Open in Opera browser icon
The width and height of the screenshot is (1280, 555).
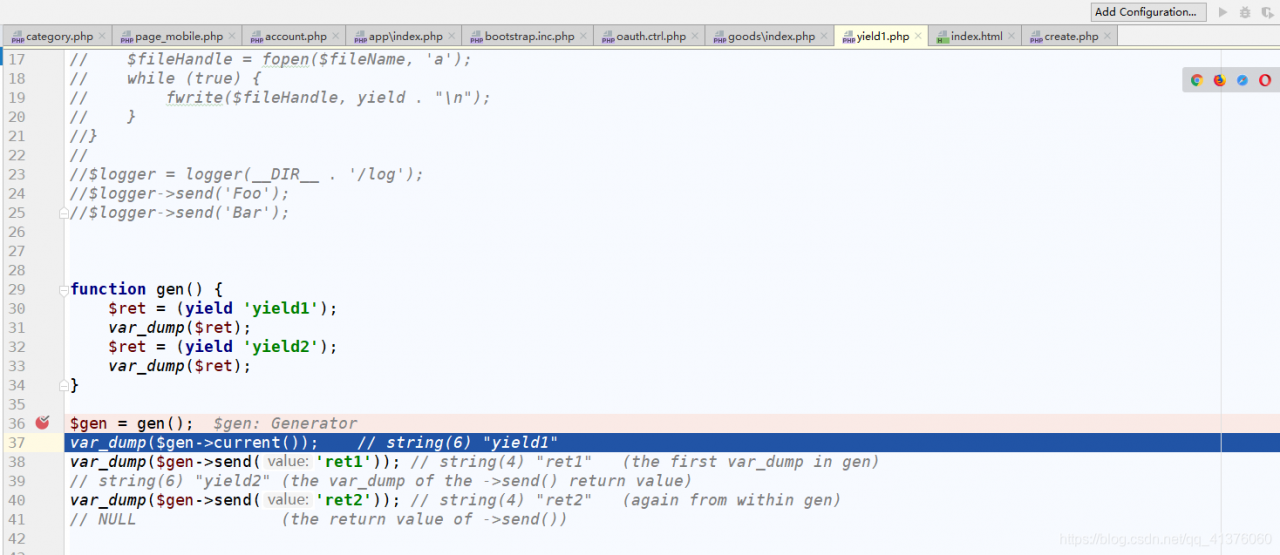pos(1265,80)
